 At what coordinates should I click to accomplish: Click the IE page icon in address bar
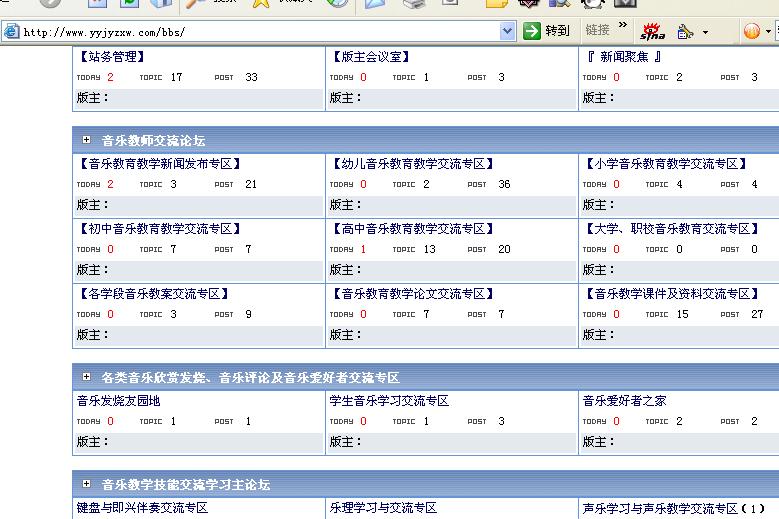coord(11,32)
